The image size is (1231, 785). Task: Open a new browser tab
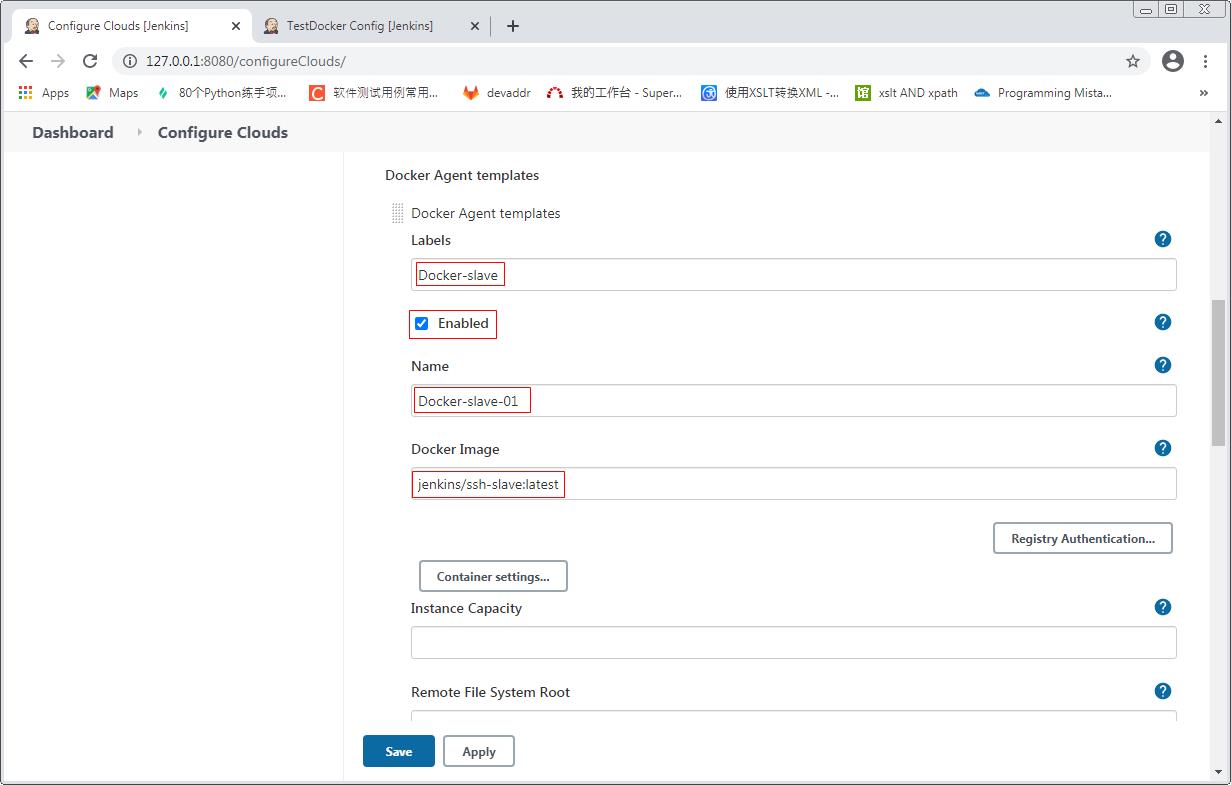click(x=513, y=26)
